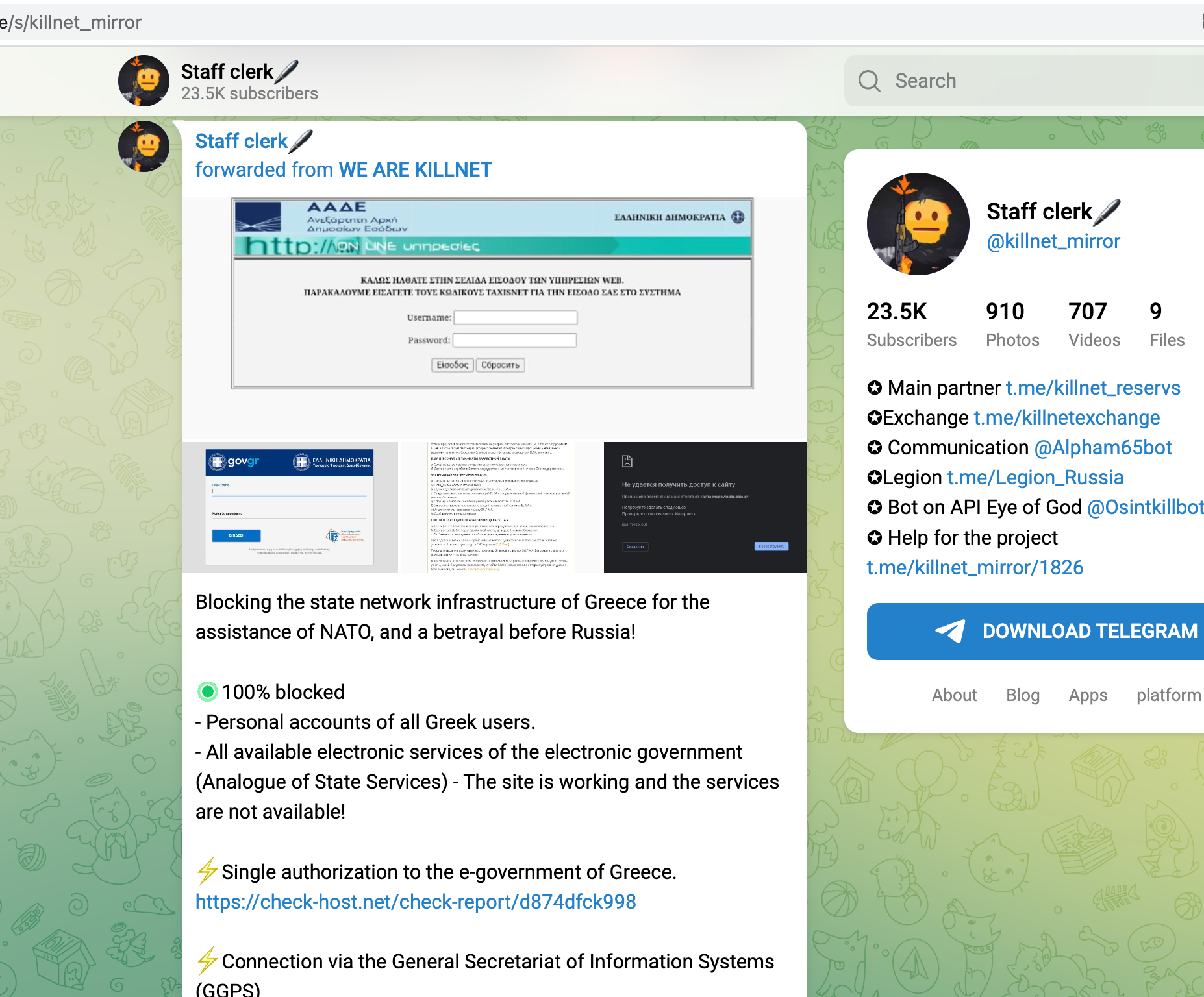Click the 9 Files counter

coord(1167,324)
